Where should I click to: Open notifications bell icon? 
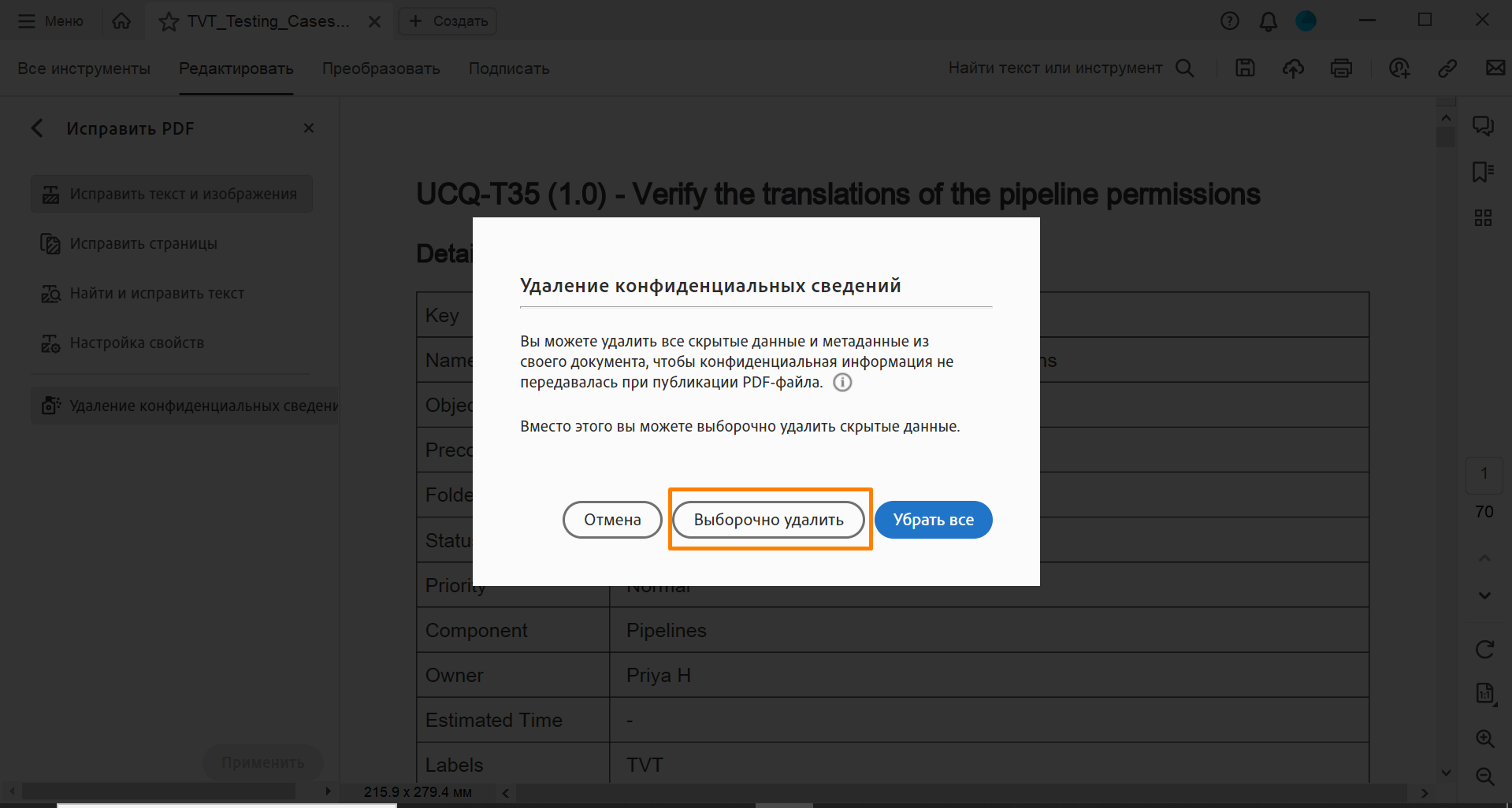coord(1268,21)
